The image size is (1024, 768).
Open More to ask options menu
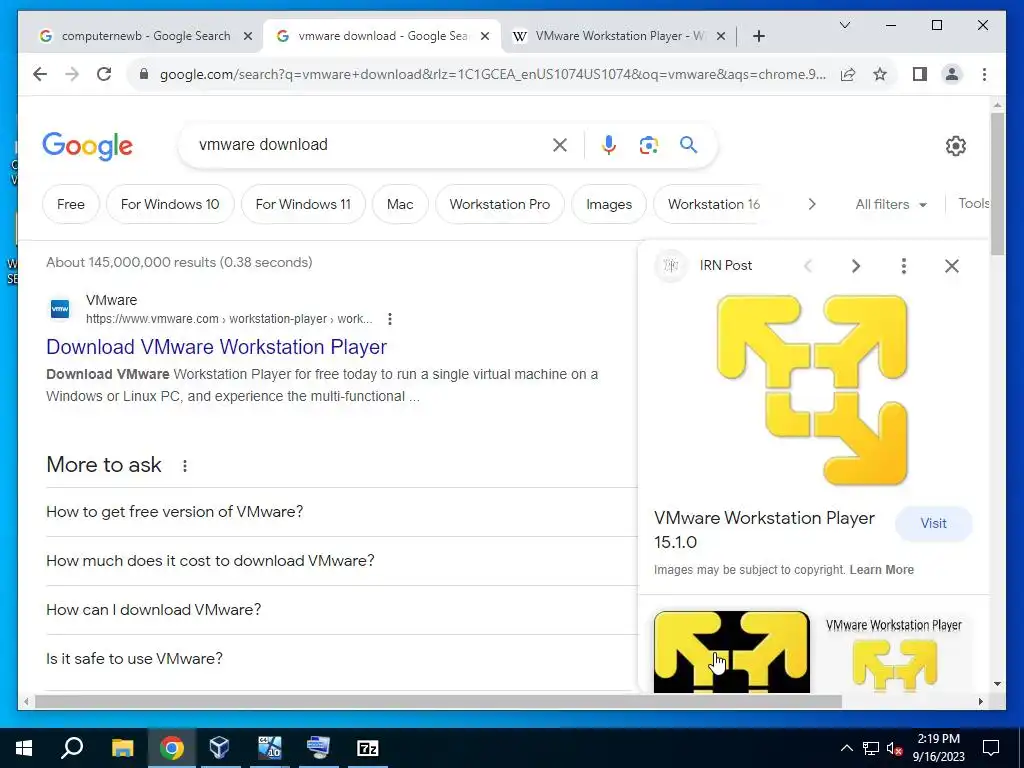coord(185,466)
